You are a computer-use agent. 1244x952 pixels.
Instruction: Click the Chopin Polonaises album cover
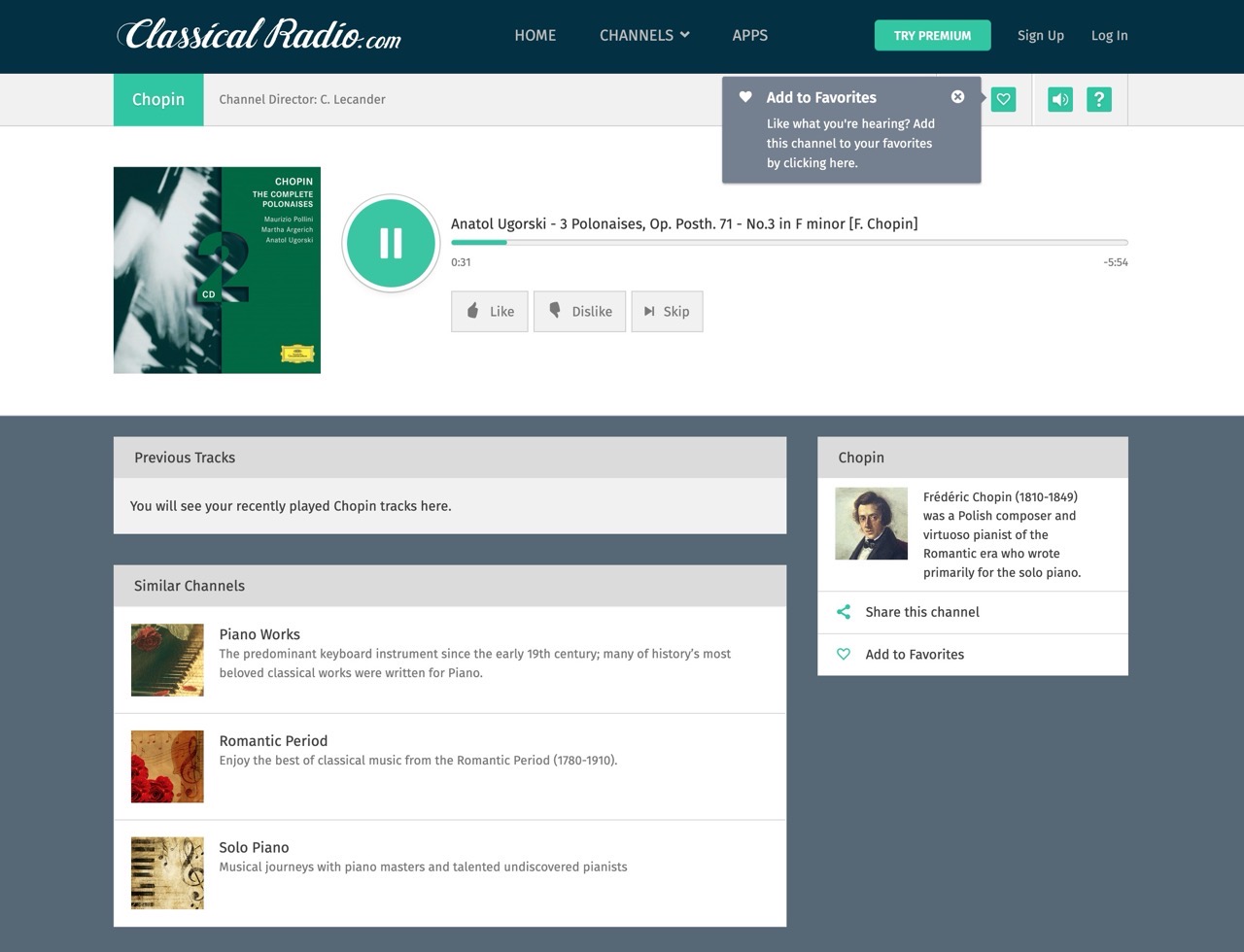click(217, 270)
